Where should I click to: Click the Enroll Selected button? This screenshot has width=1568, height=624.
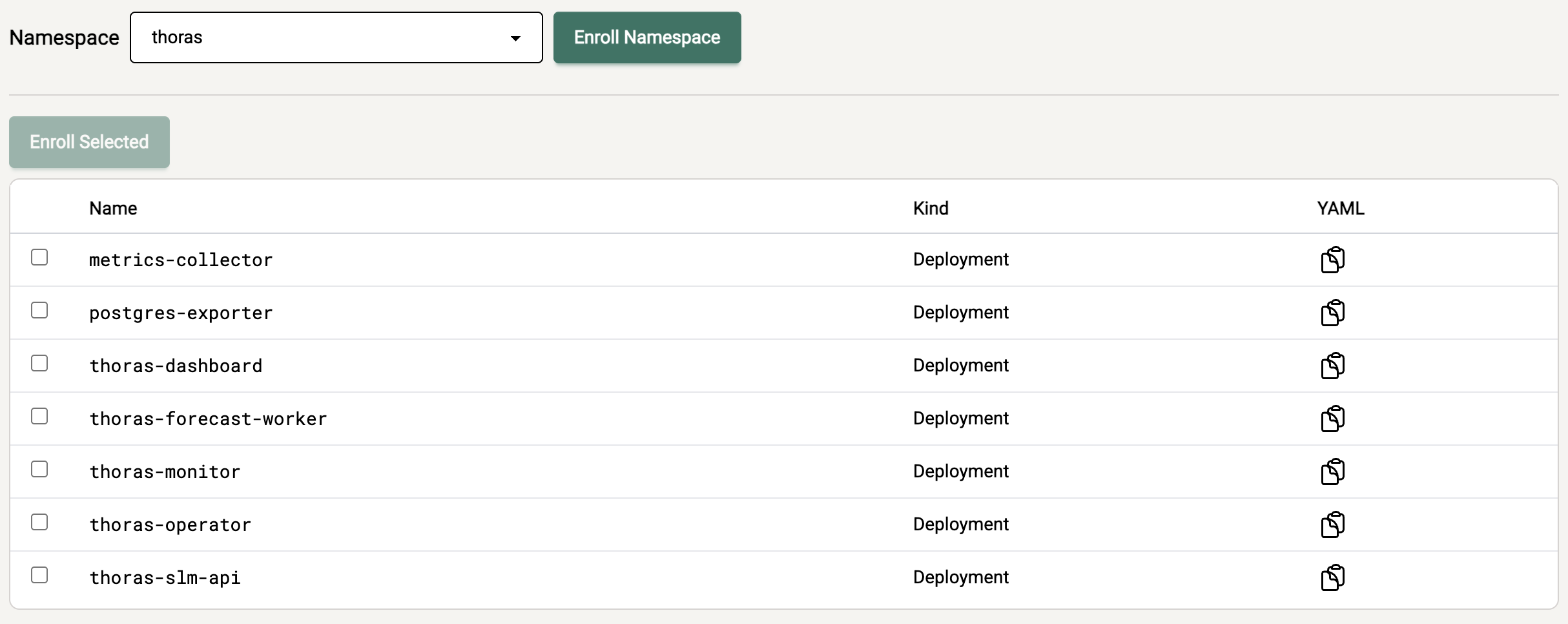[x=89, y=142]
